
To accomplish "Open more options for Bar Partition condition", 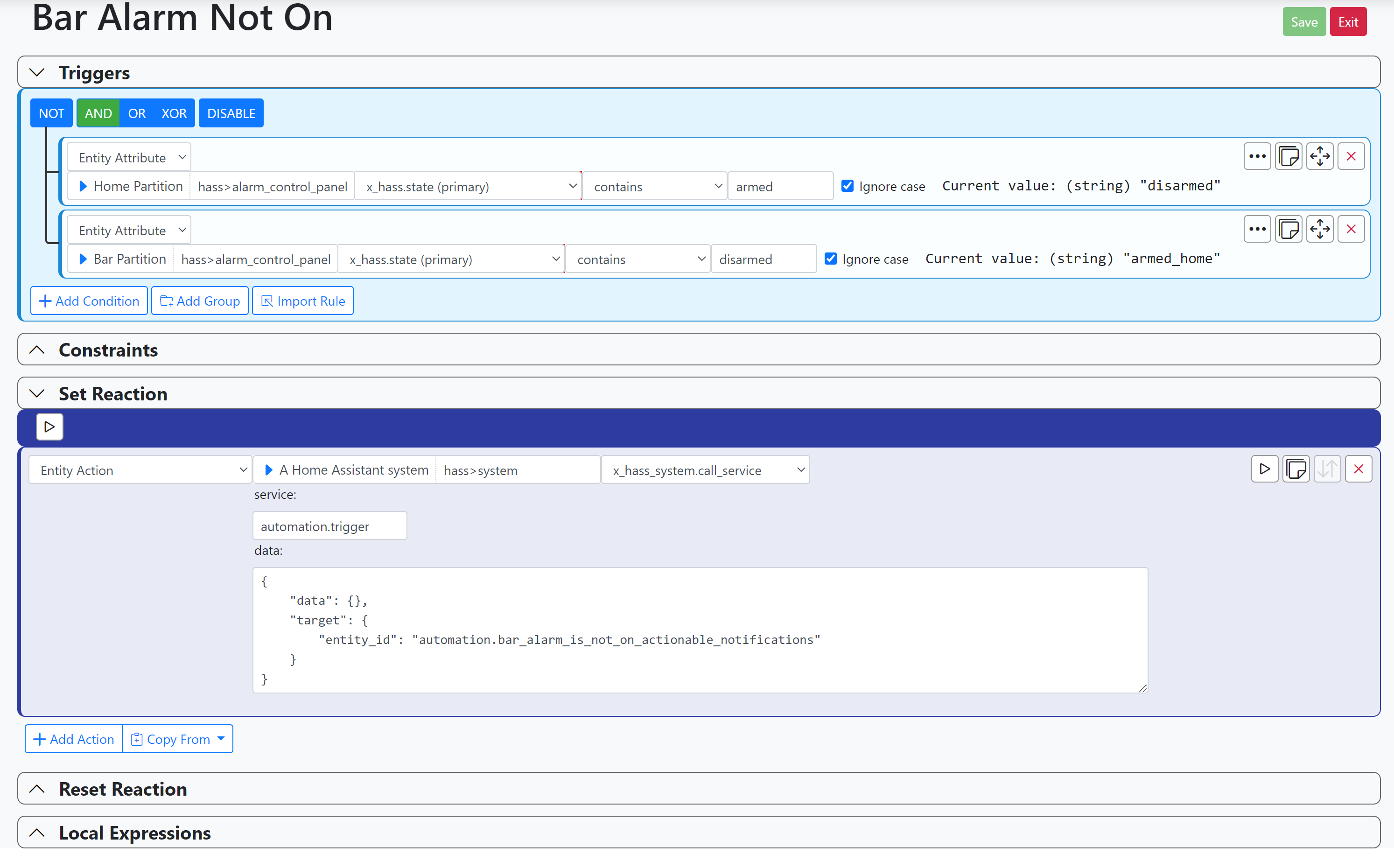I will pos(1257,229).
